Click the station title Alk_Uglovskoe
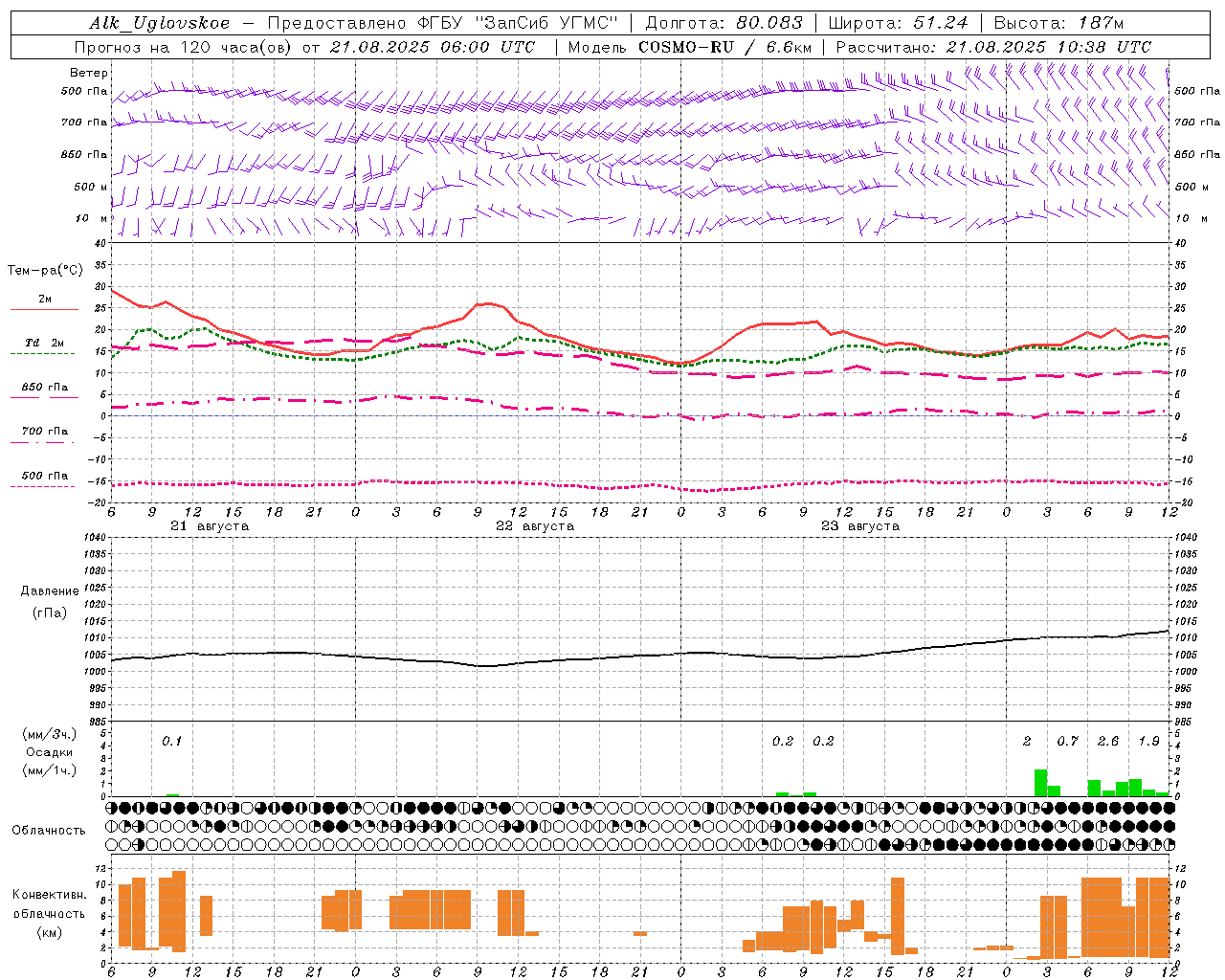 point(160,23)
